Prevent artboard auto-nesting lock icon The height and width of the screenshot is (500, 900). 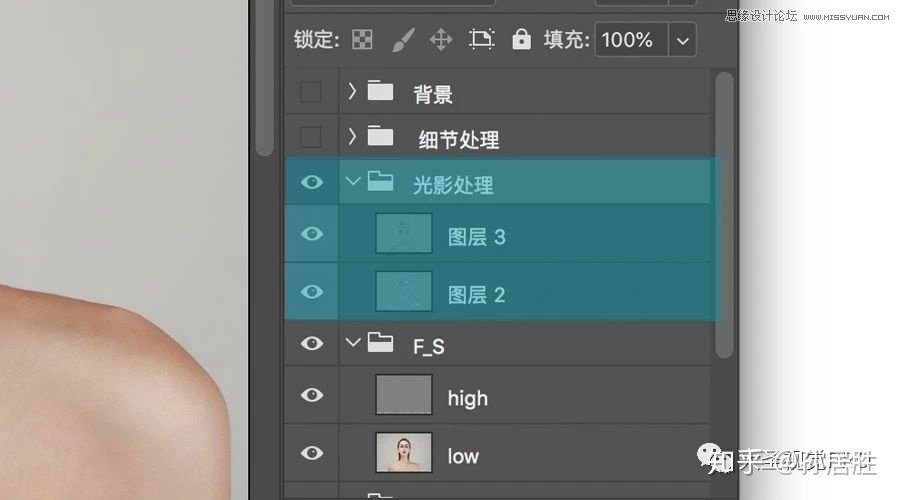481,39
